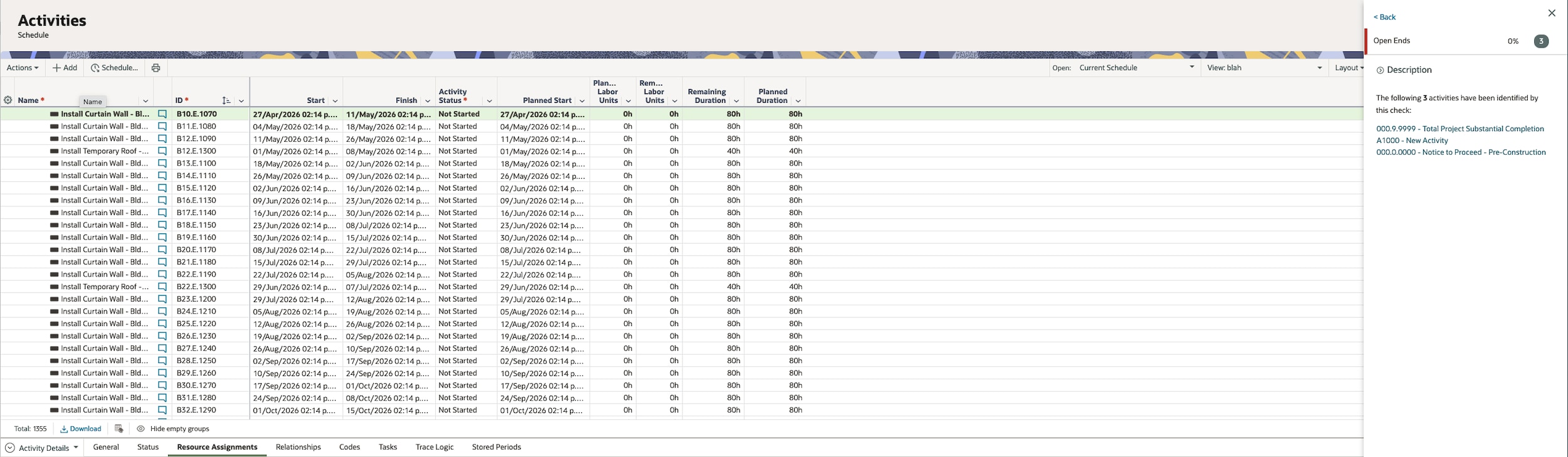The height and width of the screenshot is (457, 1568).
Task: Expand the Planned Duration column menu
Action: [798, 101]
